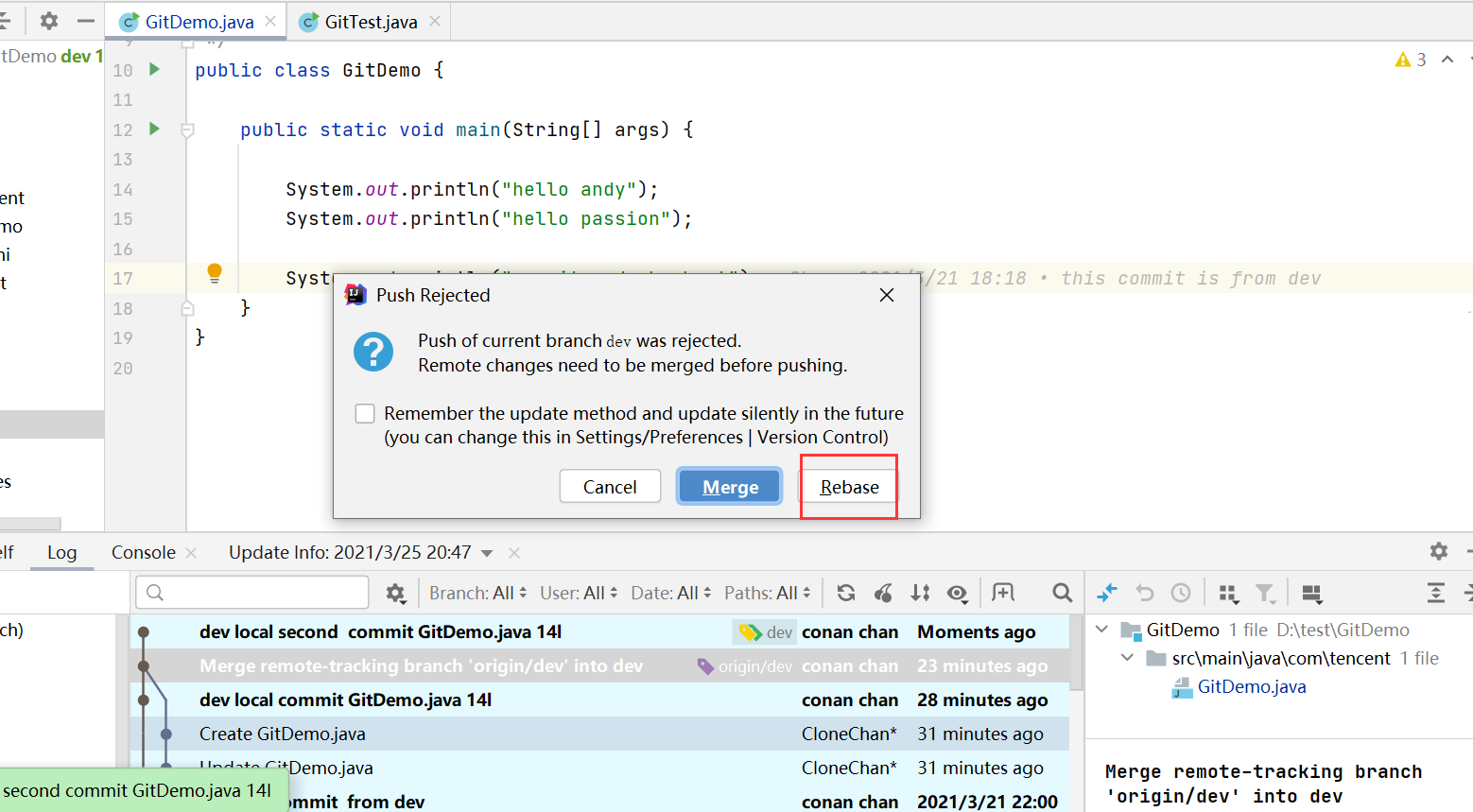Hide the project panel with minus icon
Viewport: 1473px width, 812px height.
[x=86, y=21]
